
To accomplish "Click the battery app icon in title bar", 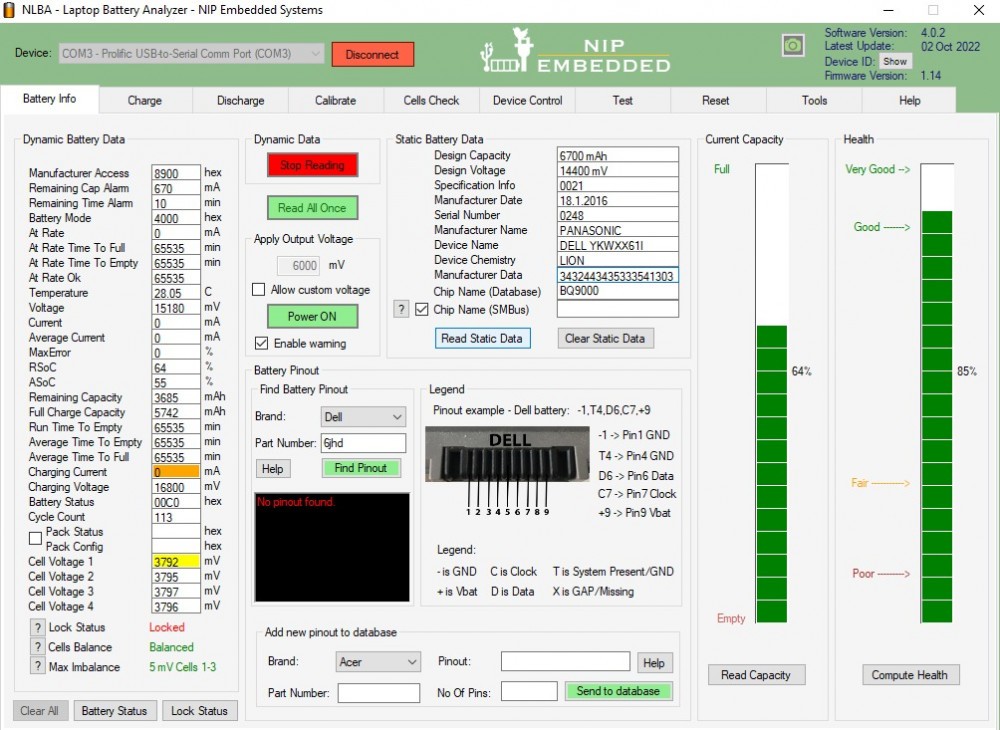I will pos(9,10).
